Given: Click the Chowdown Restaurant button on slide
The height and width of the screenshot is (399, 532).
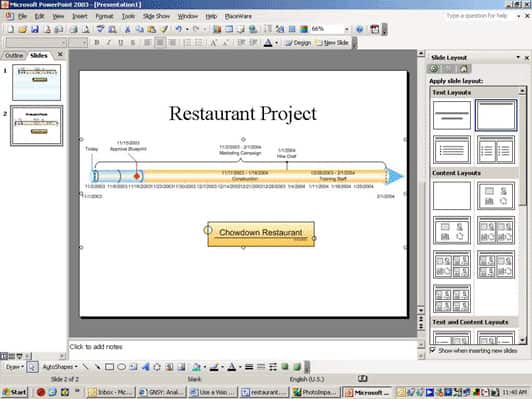Looking at the screenshot, I should coord(261,233).
